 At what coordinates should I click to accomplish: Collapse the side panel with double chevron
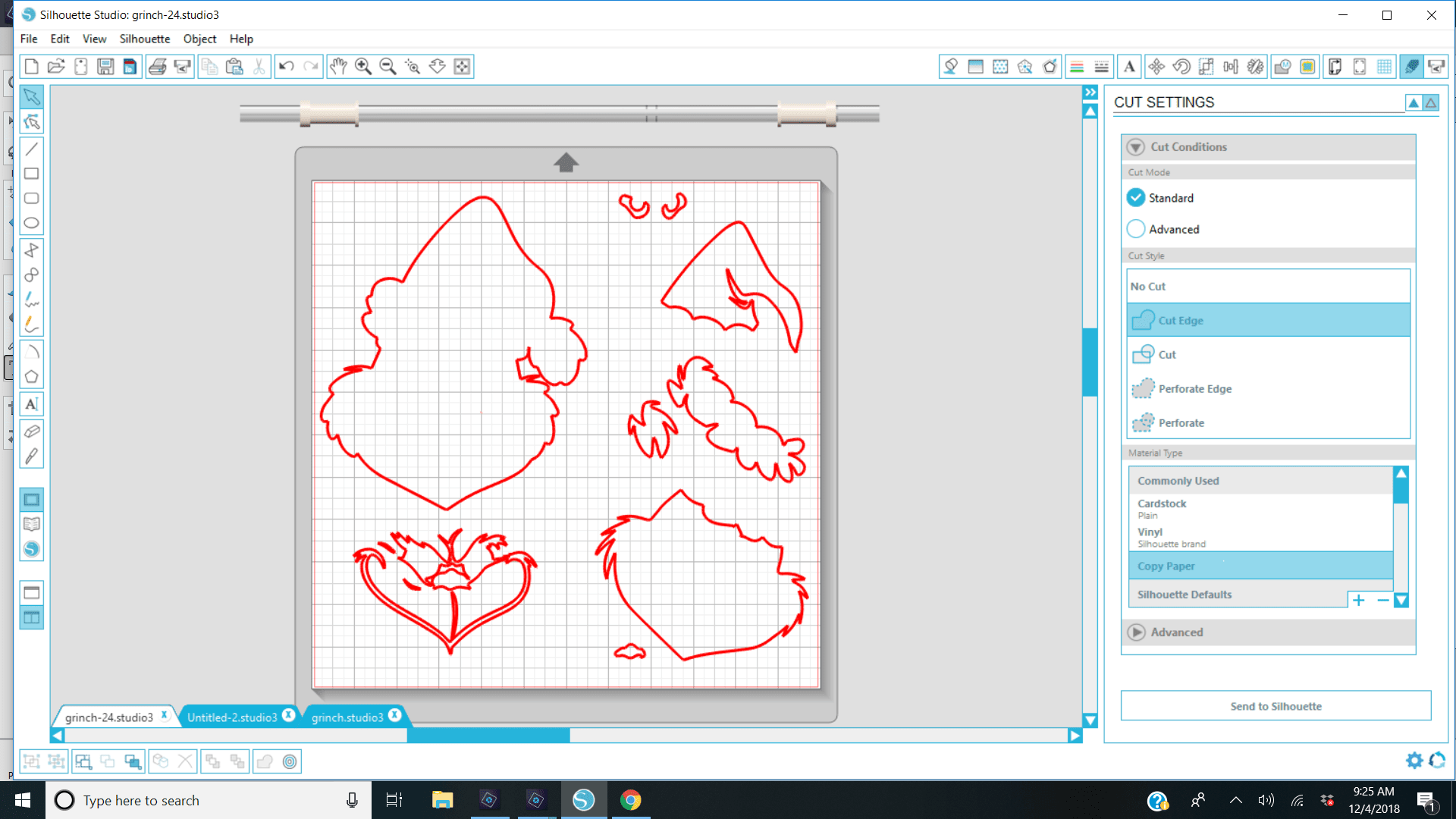(1090, 93)
